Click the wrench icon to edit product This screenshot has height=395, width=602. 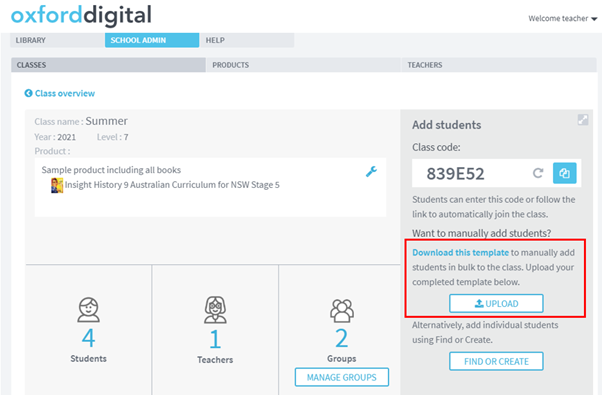point(371,171)
